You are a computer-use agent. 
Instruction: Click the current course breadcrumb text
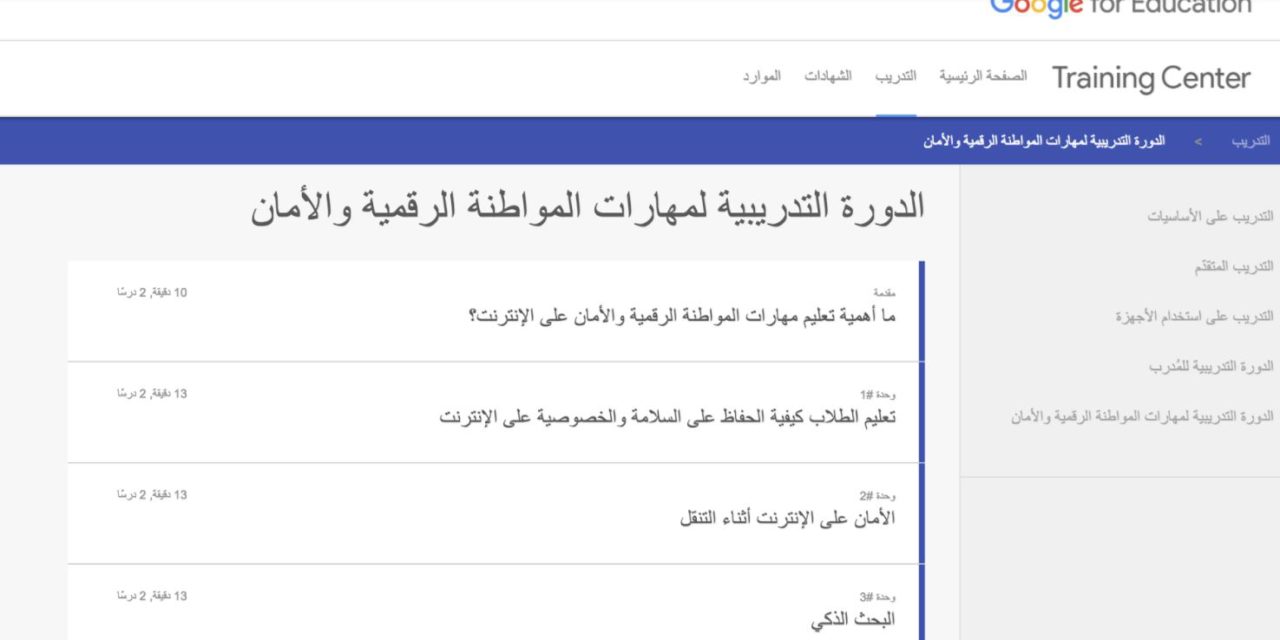tap(1044, 141)
